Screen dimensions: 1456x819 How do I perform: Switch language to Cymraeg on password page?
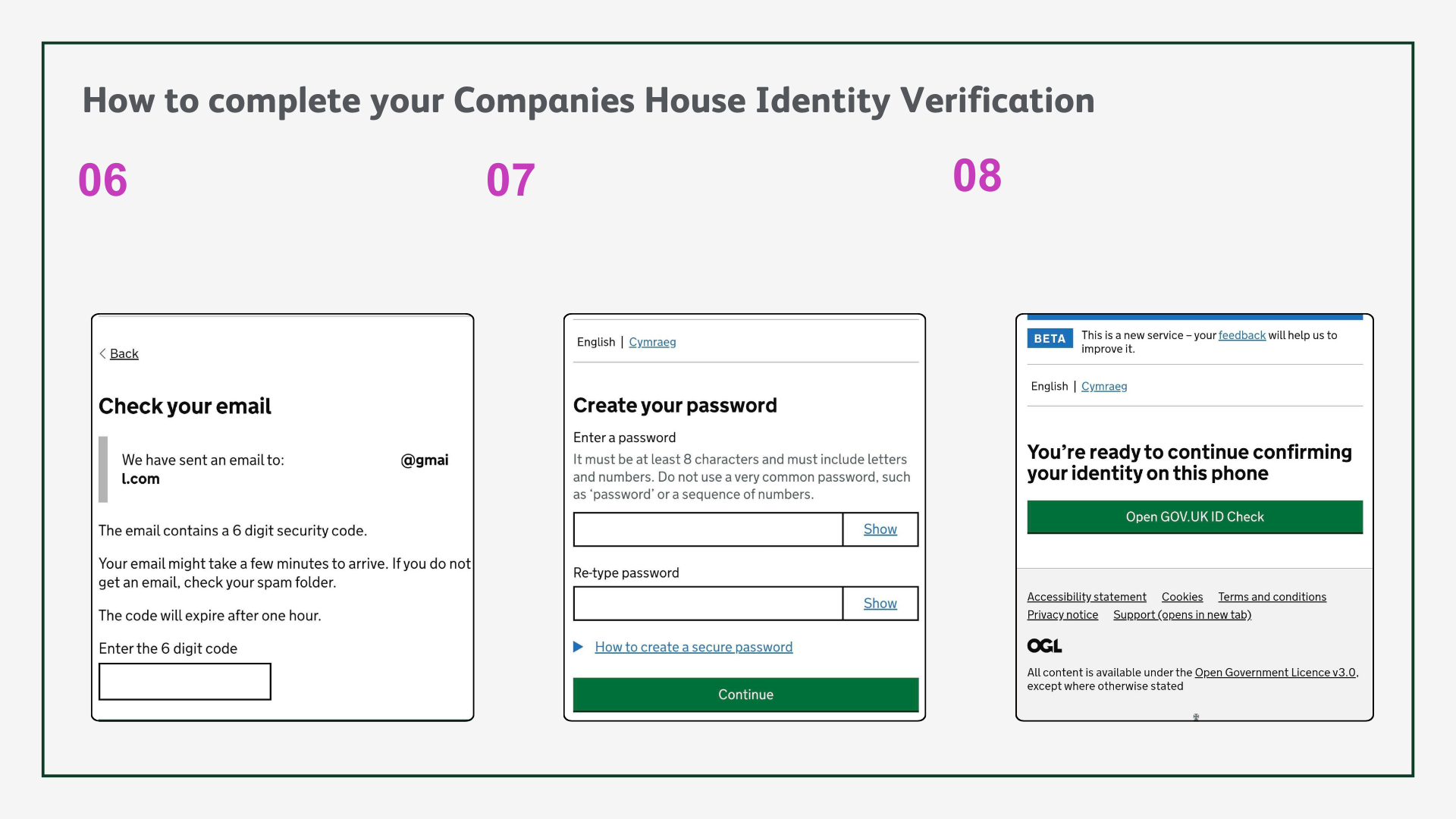click(653, 342)
